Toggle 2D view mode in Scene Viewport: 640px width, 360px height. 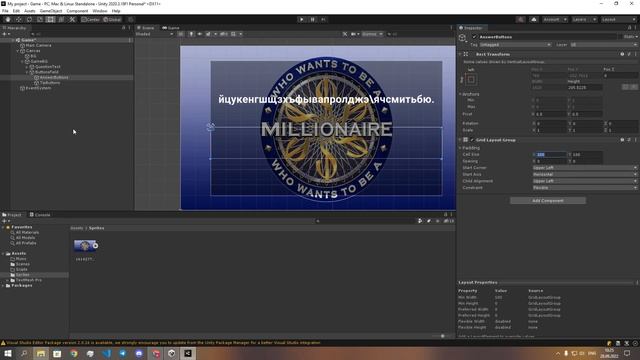coord(181,34)
